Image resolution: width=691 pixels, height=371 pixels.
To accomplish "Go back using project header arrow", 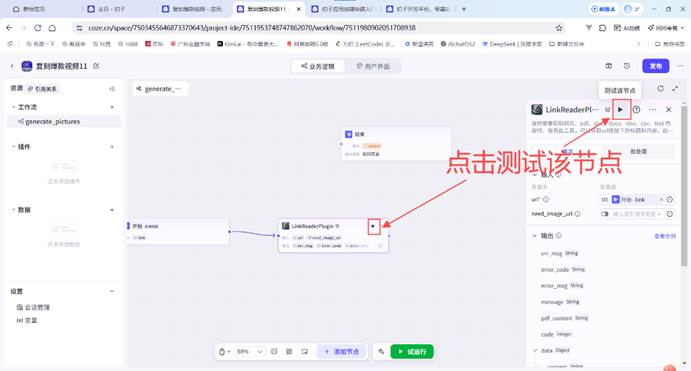I will tap(12, 66).
